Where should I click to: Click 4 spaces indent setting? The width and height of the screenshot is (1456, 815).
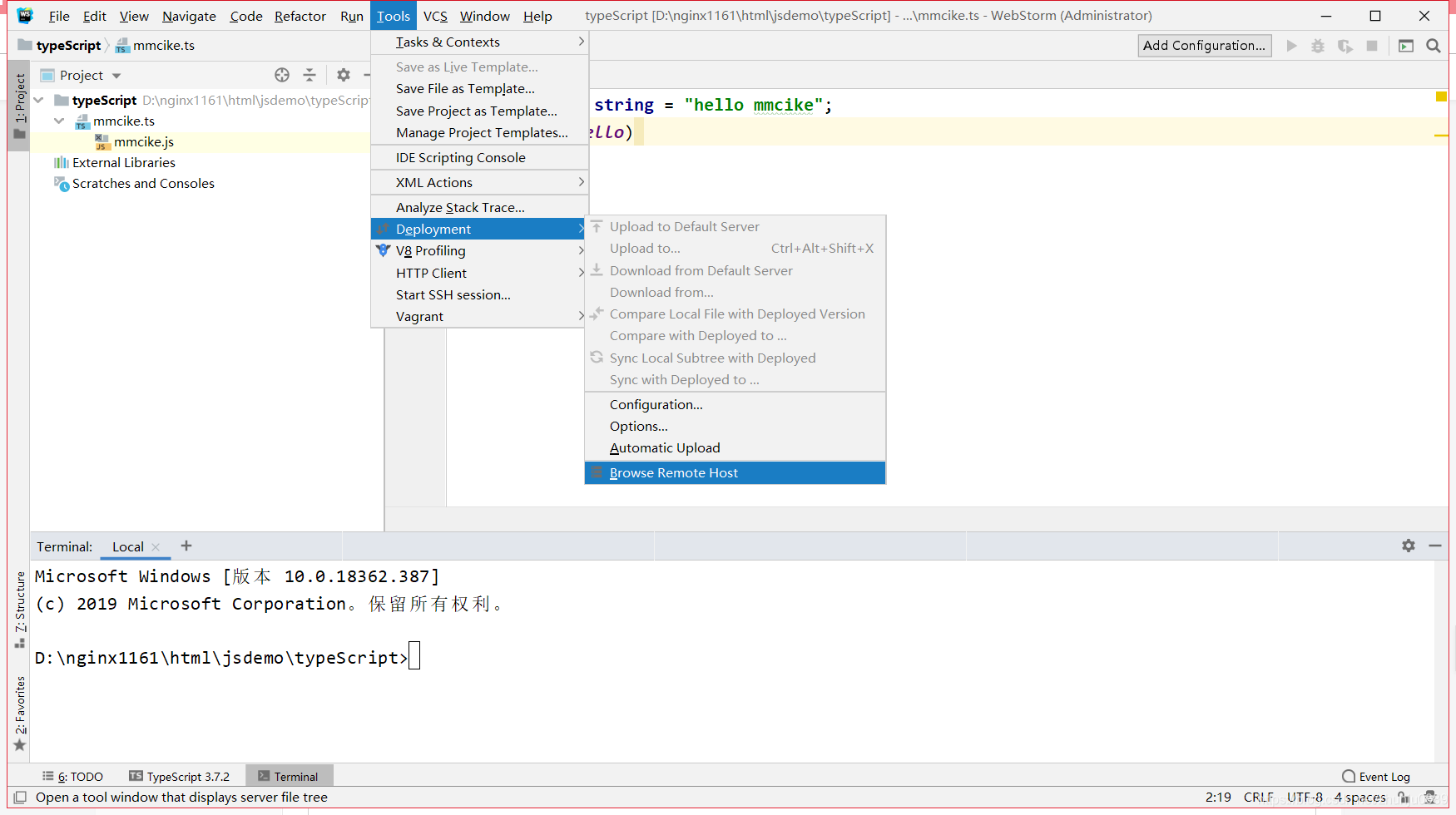click(1360, 798)
